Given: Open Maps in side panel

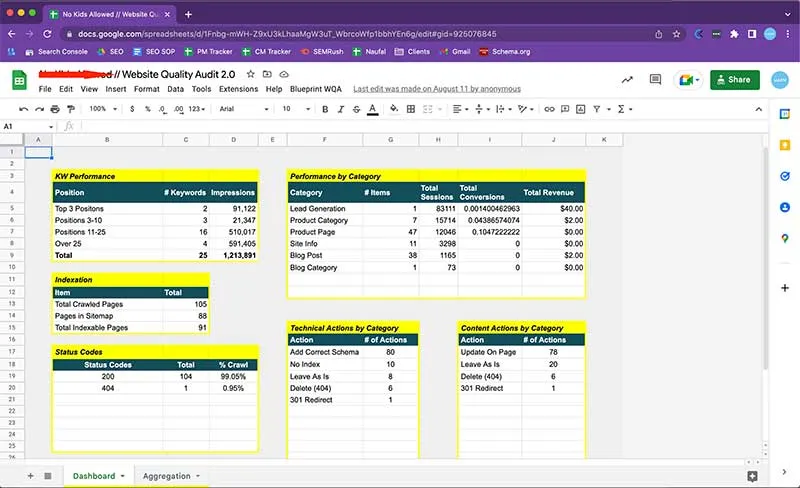Looking at the screenshot, I should click(x=785, y=238).
